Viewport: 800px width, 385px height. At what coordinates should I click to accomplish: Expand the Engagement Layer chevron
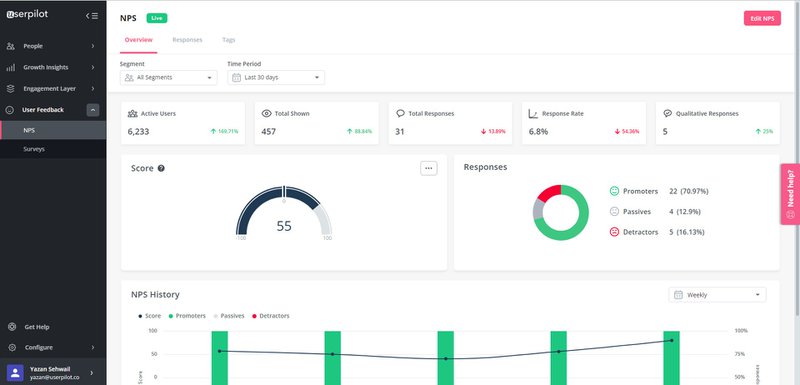[93, 89]
